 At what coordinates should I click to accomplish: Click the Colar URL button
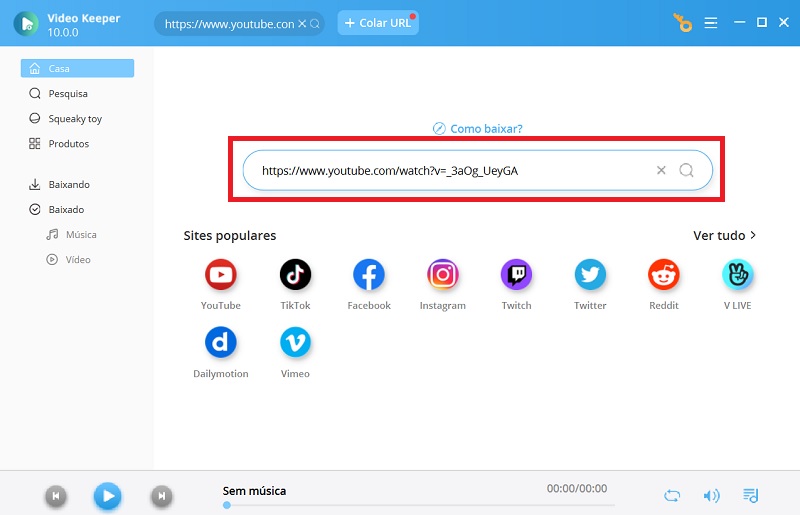[378, 23]
